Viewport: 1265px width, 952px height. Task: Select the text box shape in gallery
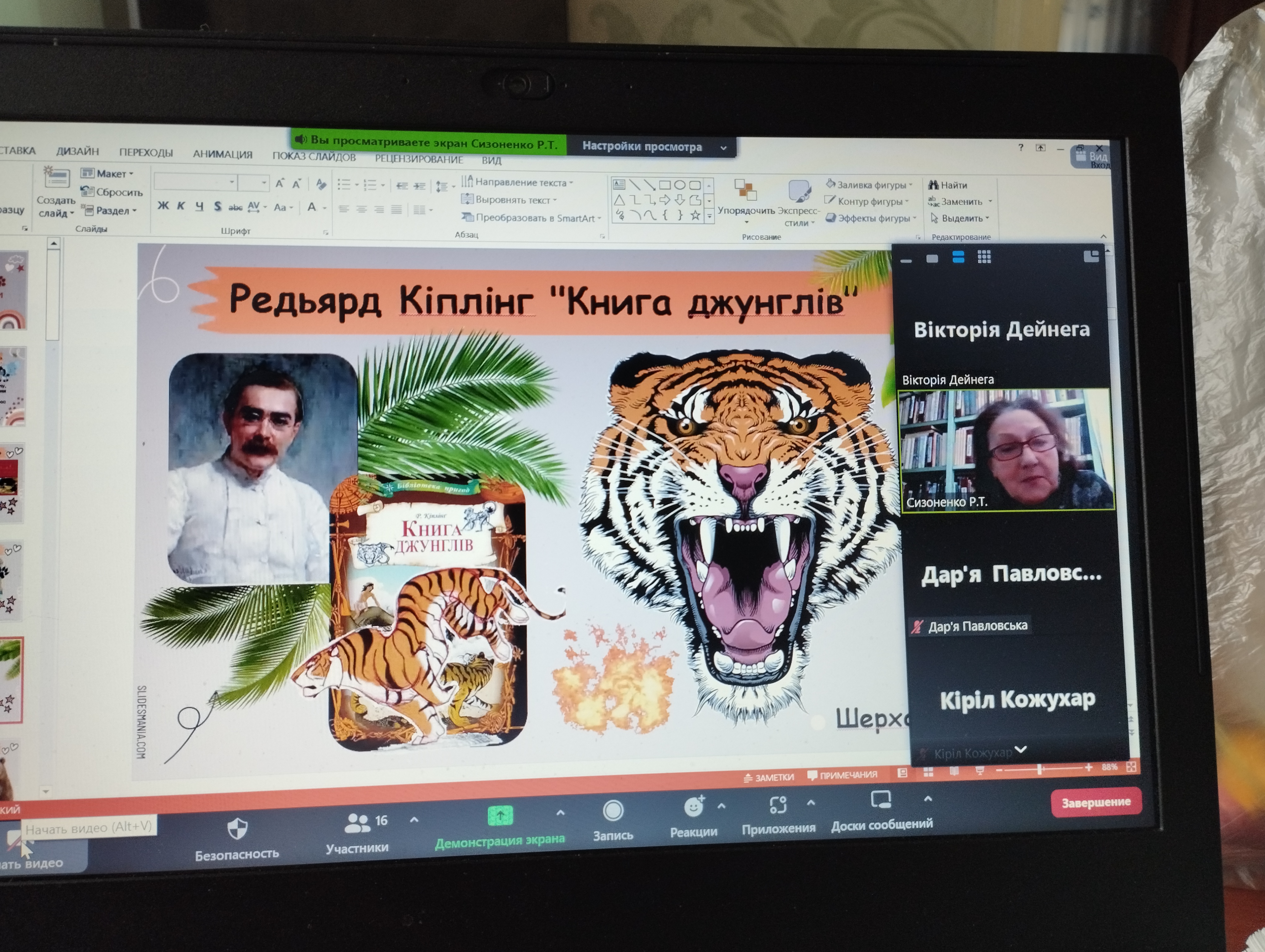(619, 185)
